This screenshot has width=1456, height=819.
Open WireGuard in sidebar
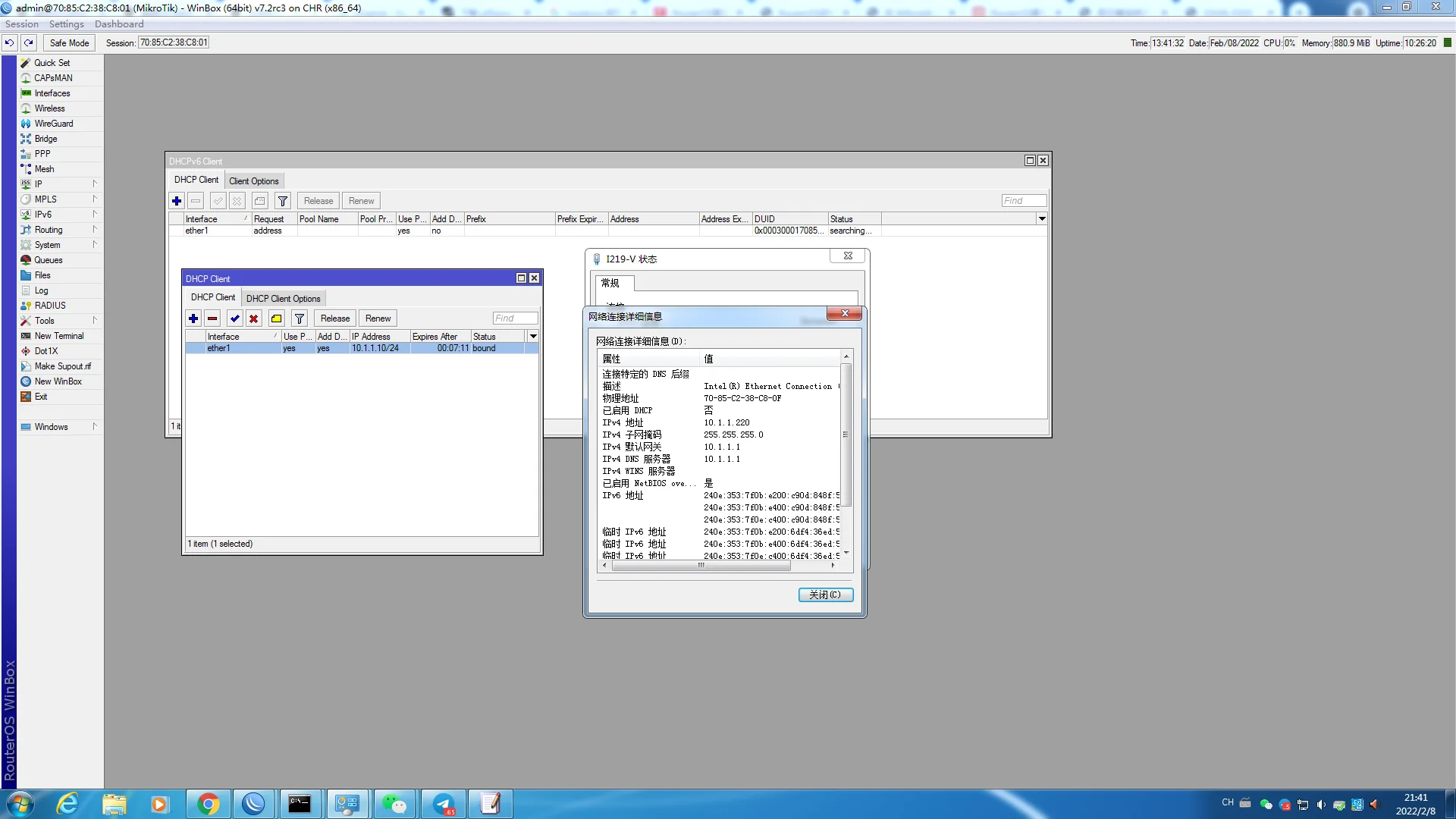tap(53, 124)
